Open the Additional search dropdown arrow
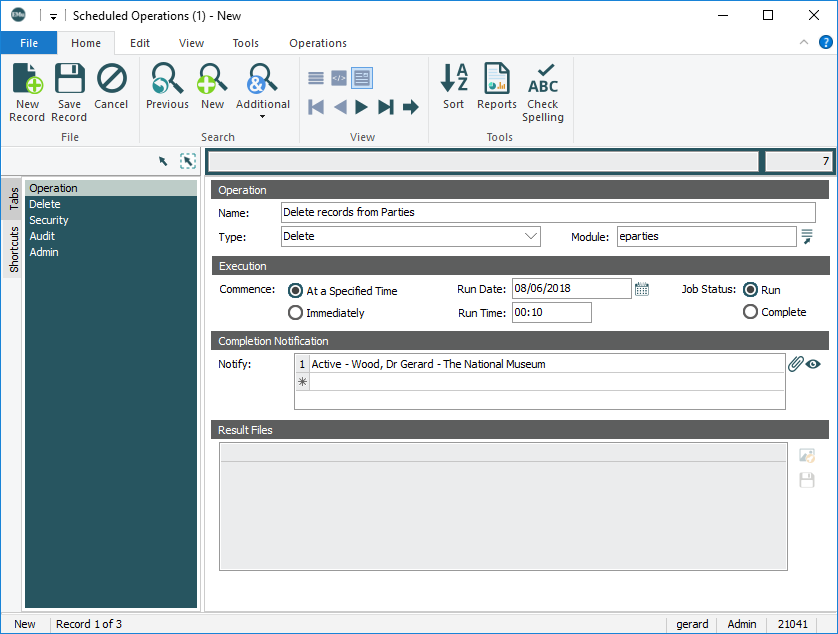 263,116
